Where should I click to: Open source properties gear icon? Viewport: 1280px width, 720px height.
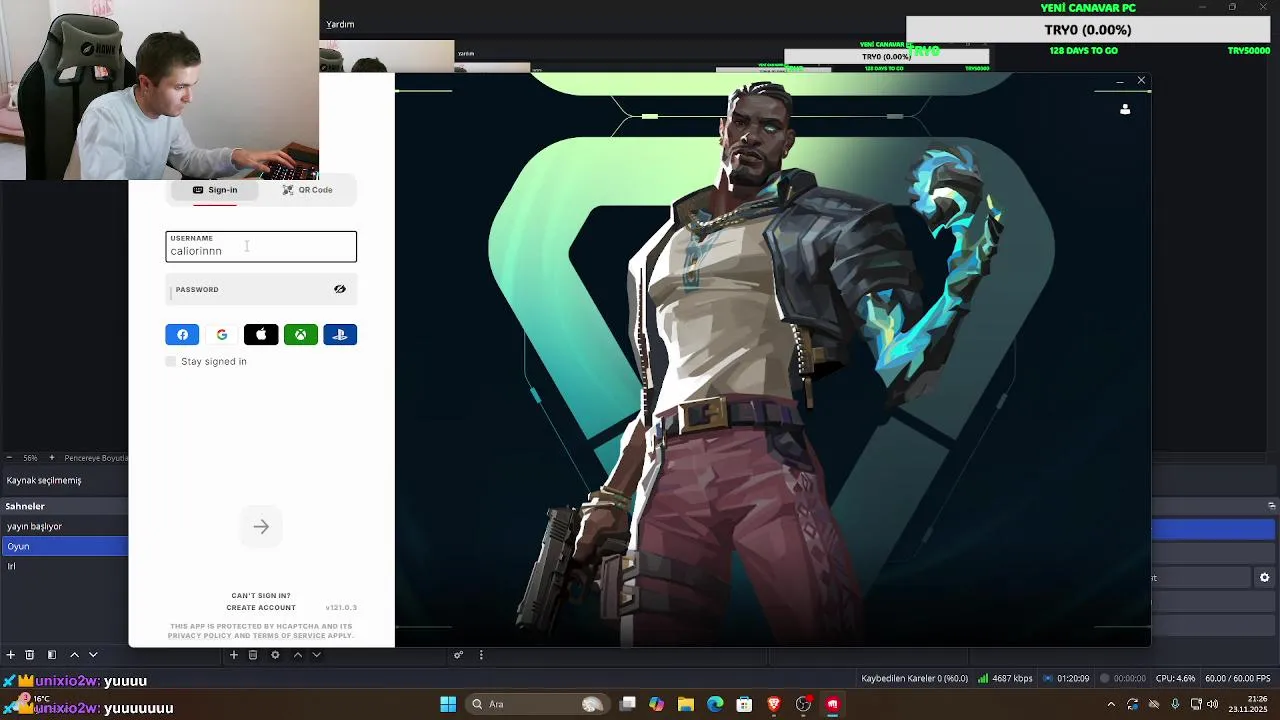point(275,655)
